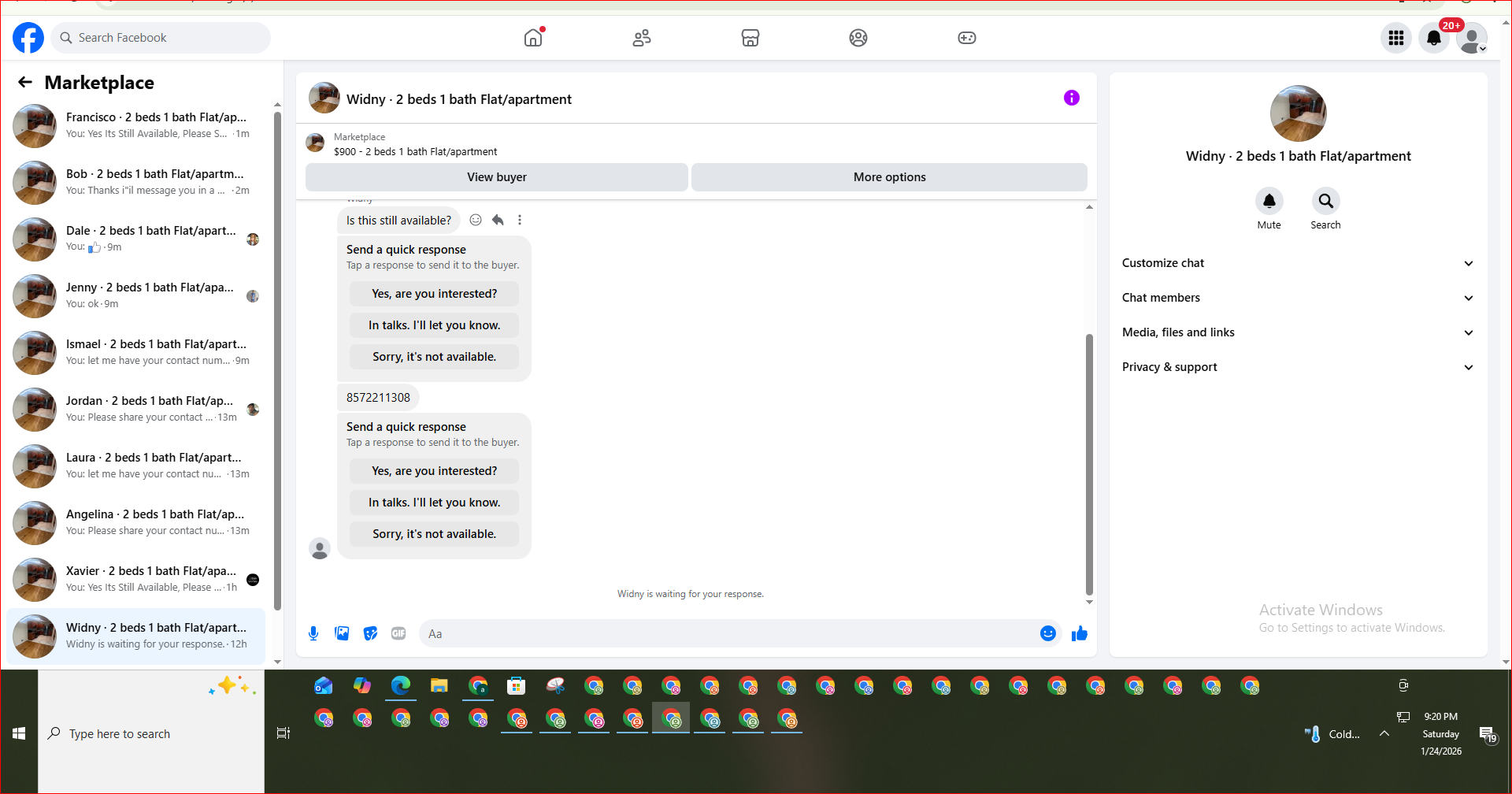Open Microsoft Store in taskbar
Image resolution: width=1512 pixels, height=794 pixels.
pos(517,686)
